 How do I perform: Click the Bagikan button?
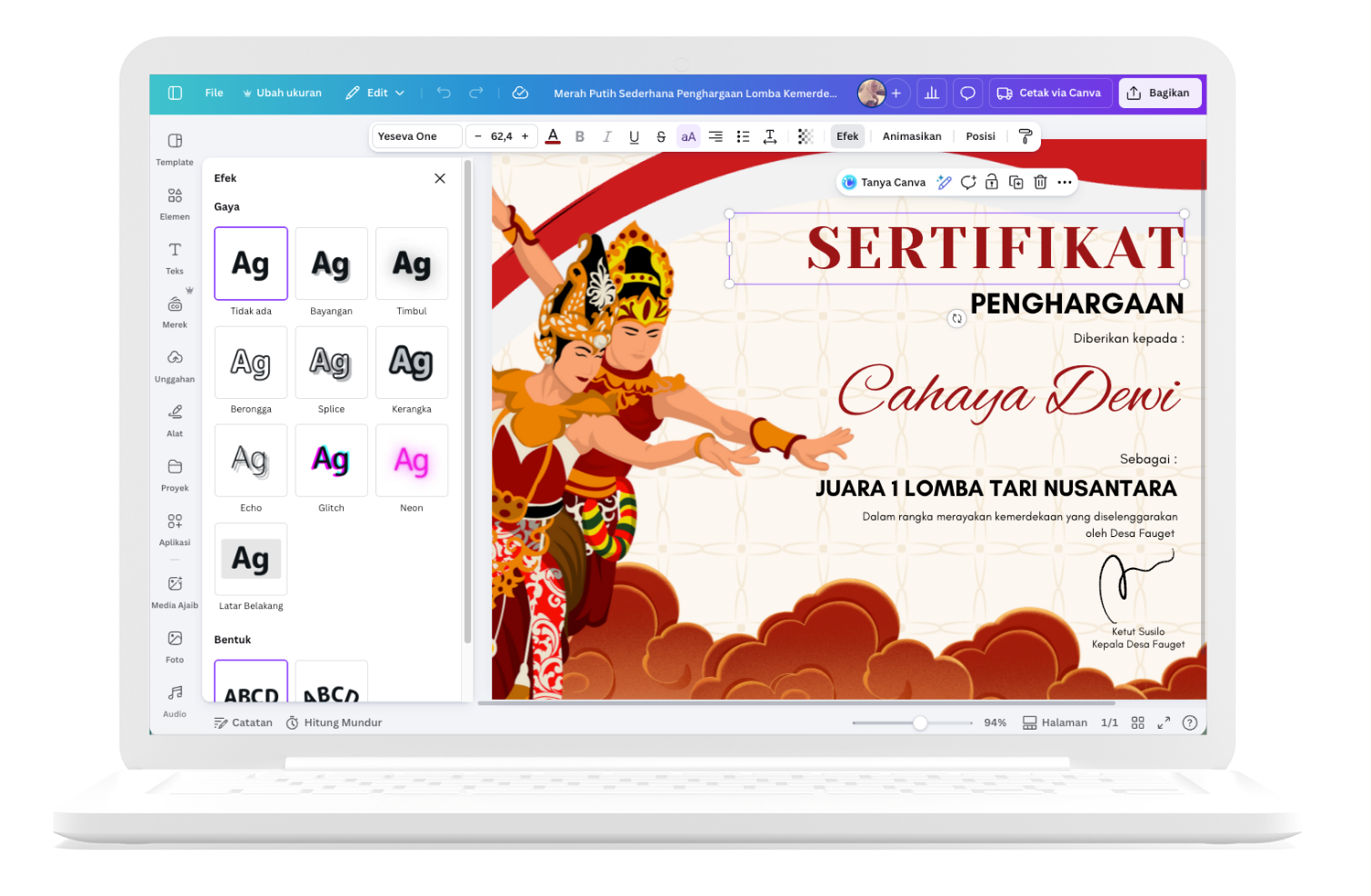point(1160,93)
